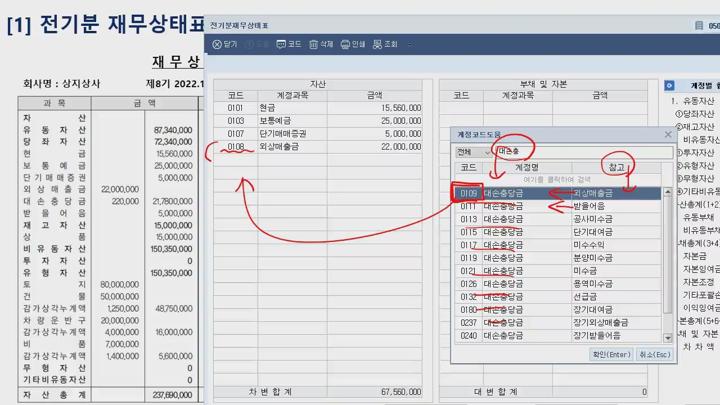Open the 코드 code lookup tool

[x=288, y=44]
